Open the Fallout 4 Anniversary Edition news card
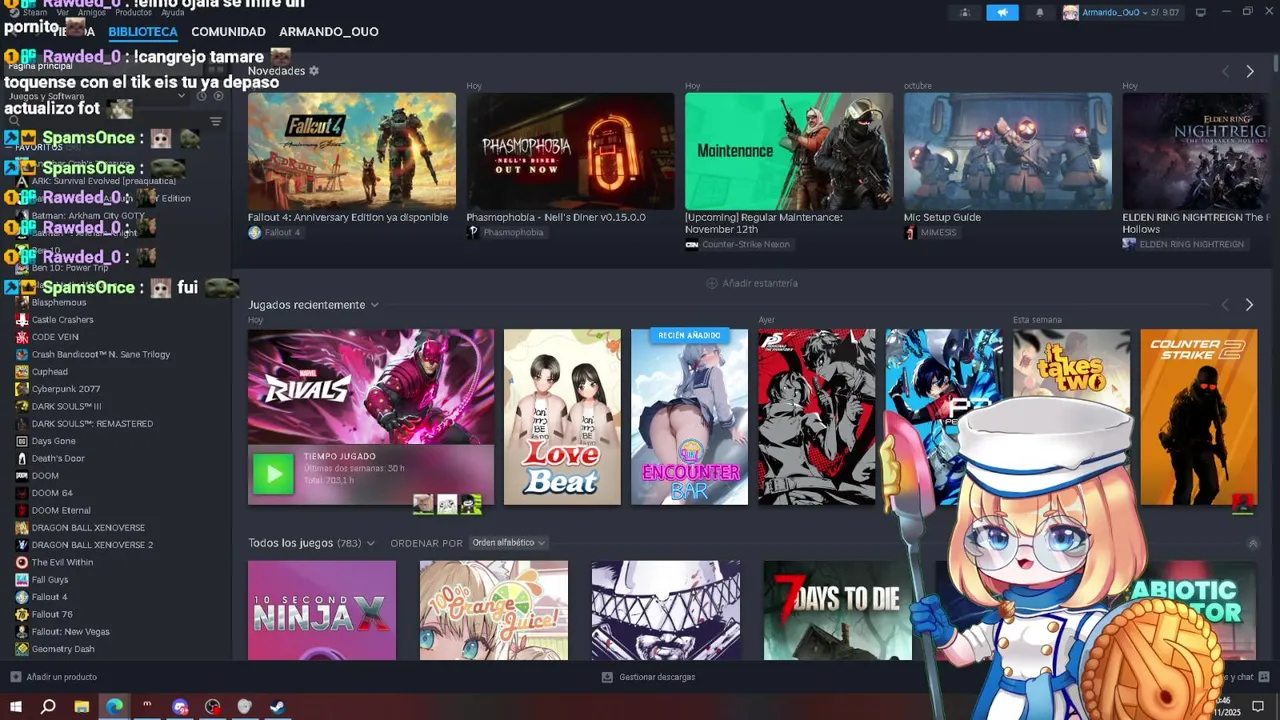Image resolution: width=1280 pixels, height=720 pixels. click(x=352, y=151)
